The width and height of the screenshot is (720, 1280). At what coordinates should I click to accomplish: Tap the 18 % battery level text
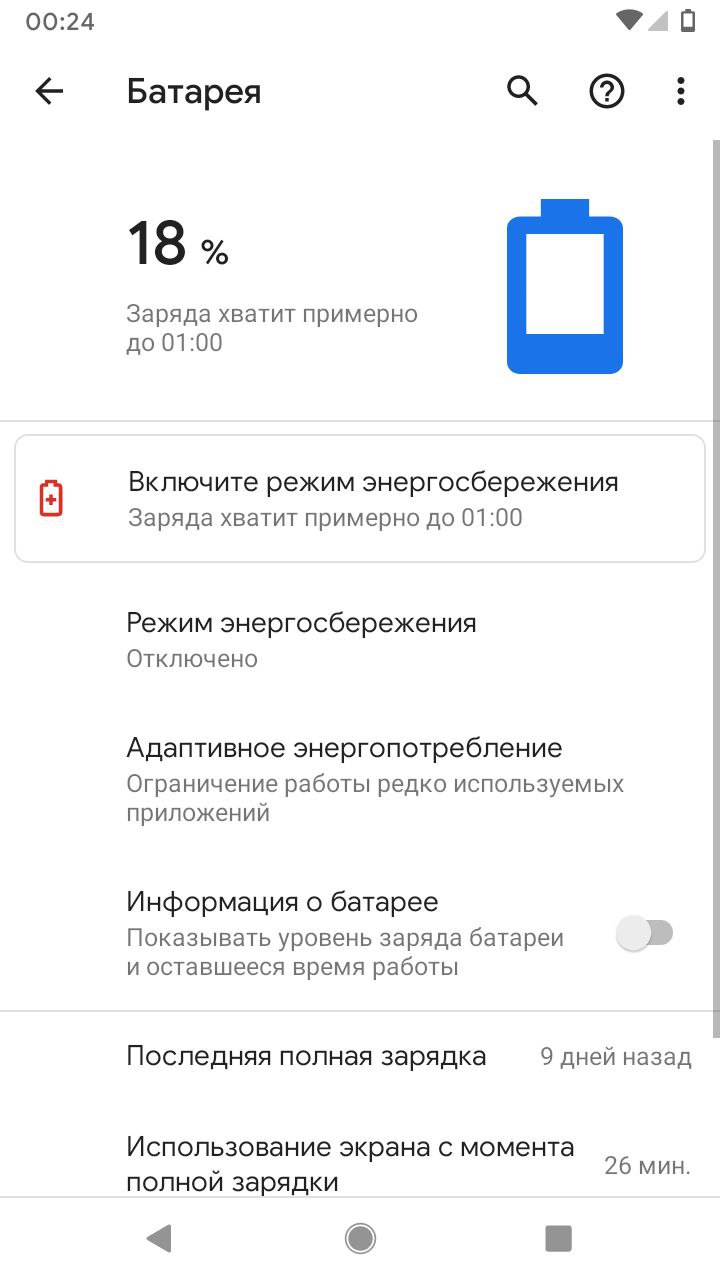point(178,245)
